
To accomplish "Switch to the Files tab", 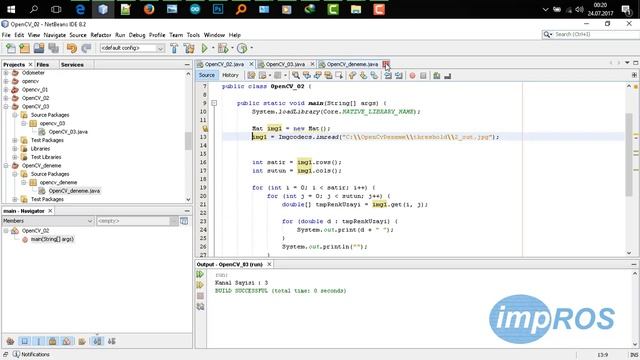I will (42, 64).
